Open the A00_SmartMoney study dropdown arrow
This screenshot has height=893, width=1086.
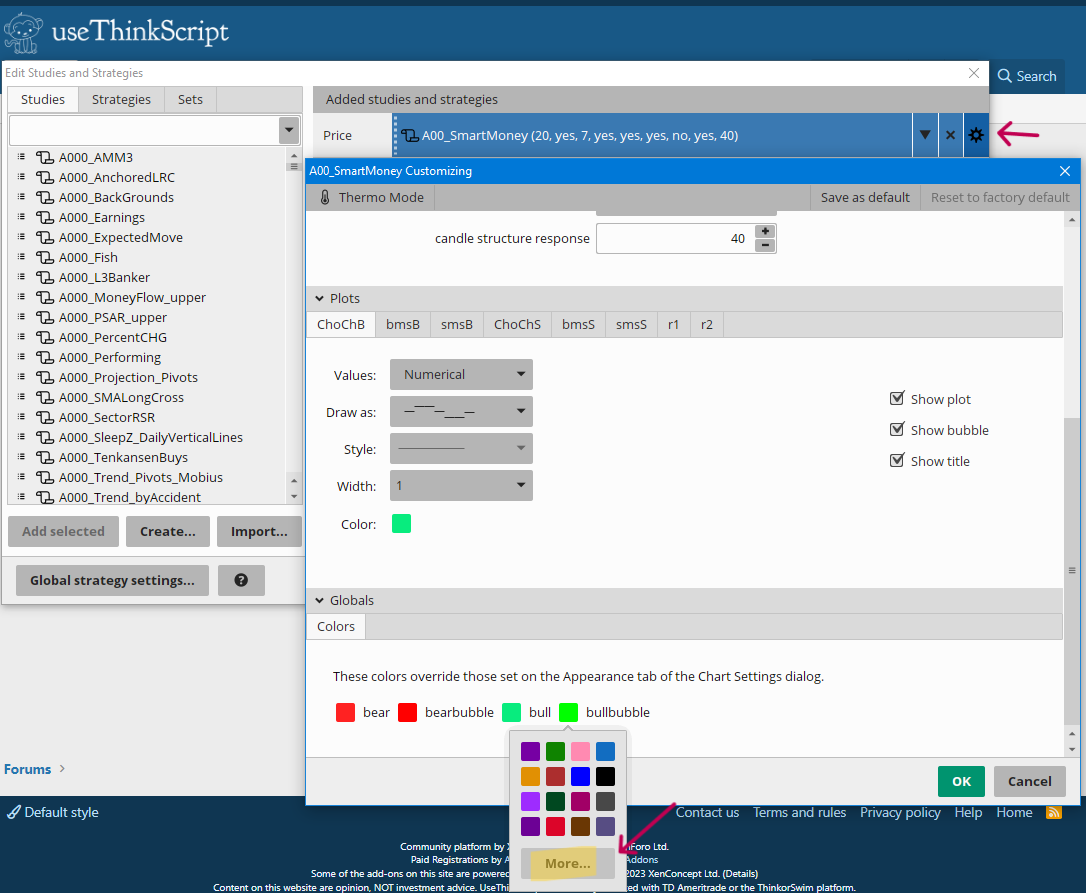click(925, 135)
